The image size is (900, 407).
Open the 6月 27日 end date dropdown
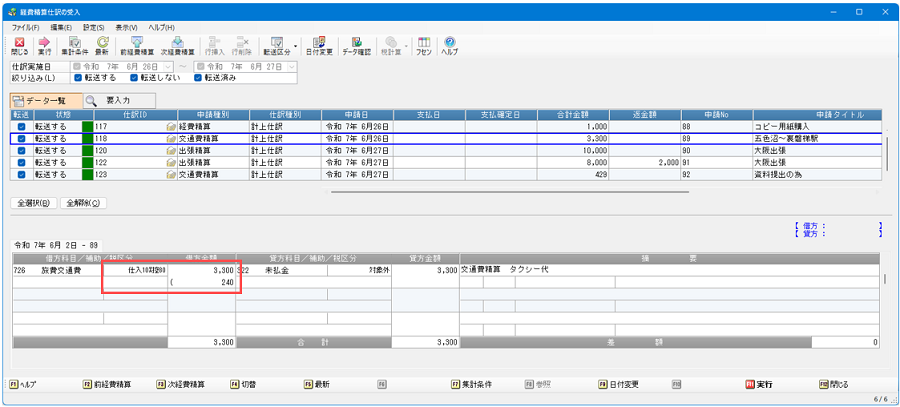coord(292,67)
